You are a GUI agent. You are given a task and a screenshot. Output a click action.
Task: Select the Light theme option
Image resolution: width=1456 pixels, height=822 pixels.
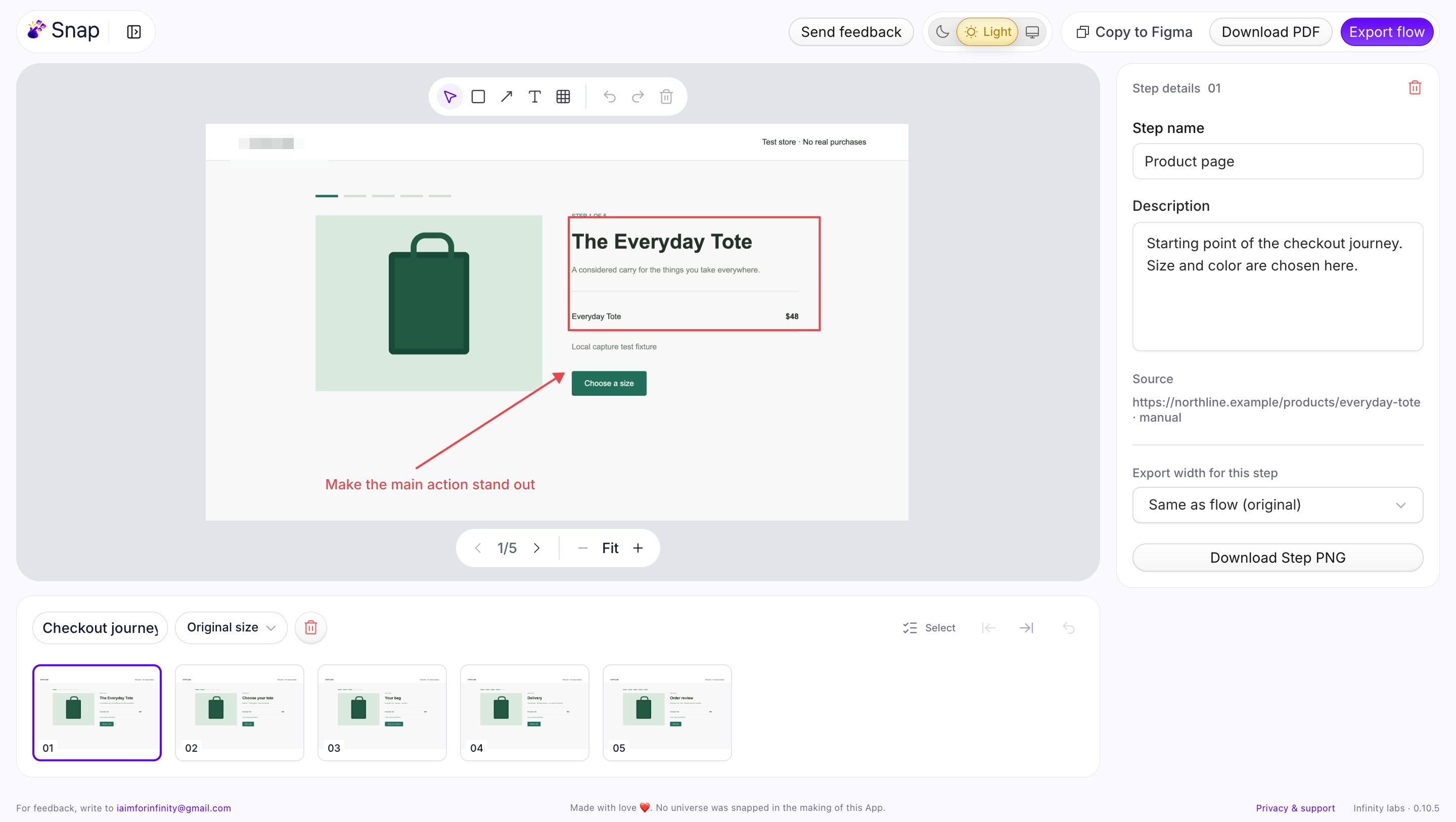coord(987,32)
